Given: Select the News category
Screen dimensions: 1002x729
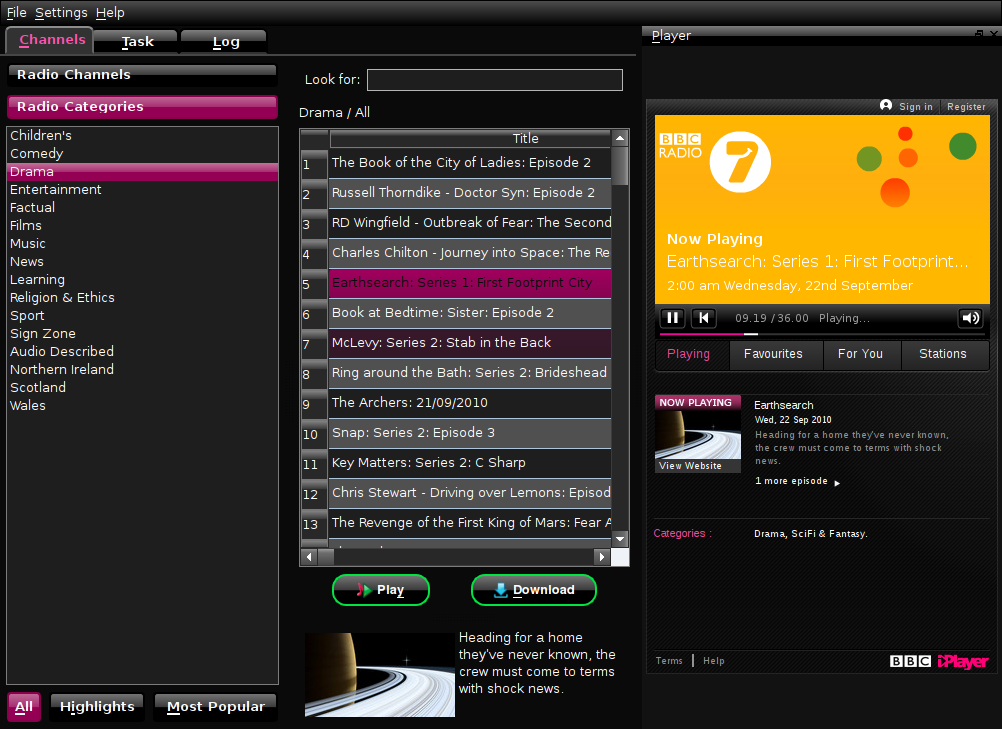Looking at the screenshot, I should point(143,261).
